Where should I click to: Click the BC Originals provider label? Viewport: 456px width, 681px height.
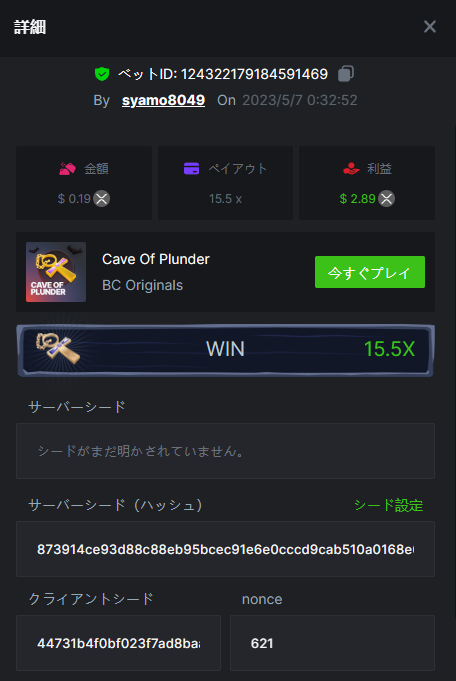tap(142, 285)
